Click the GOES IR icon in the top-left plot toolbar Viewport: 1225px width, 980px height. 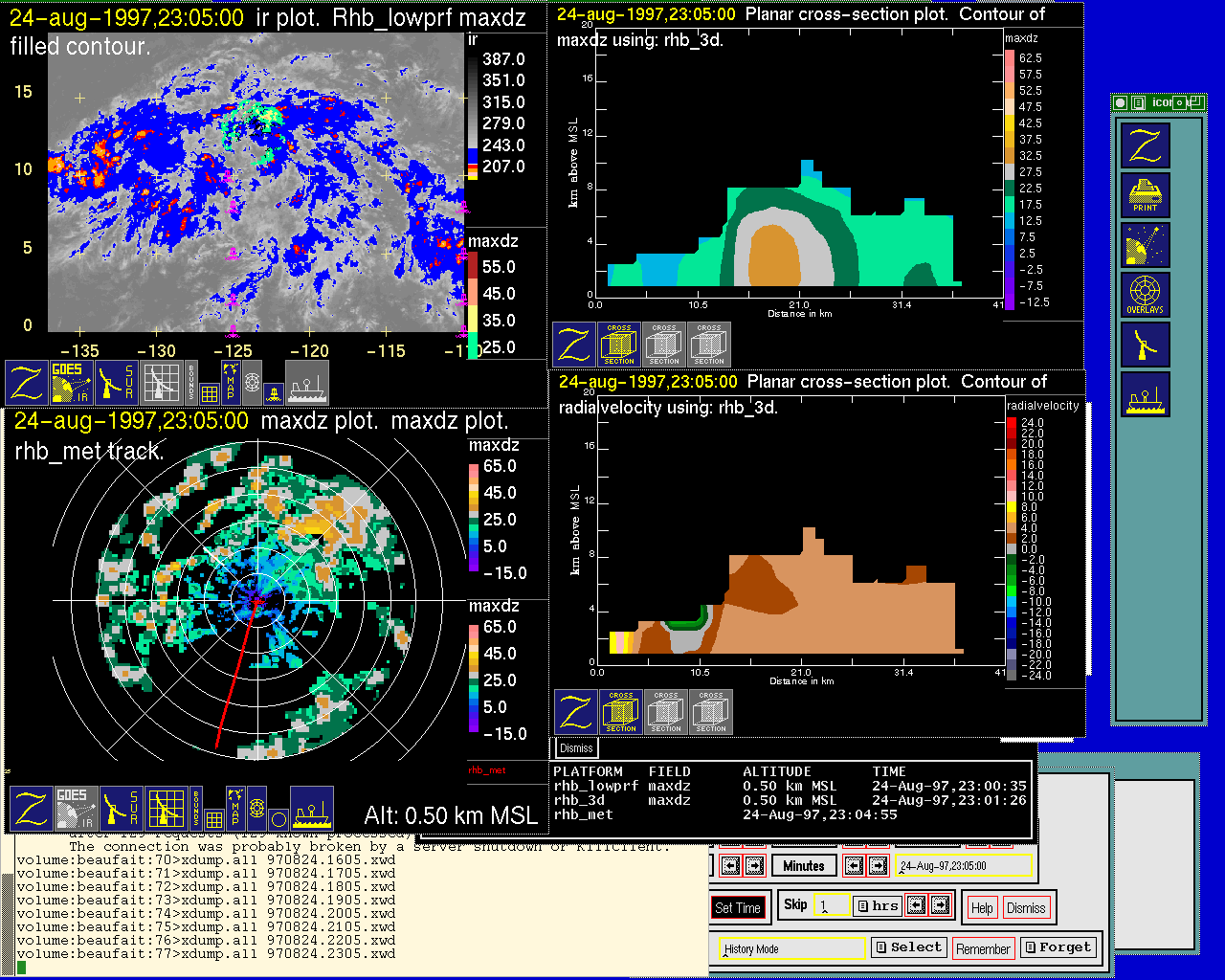(x=72, y=383)
